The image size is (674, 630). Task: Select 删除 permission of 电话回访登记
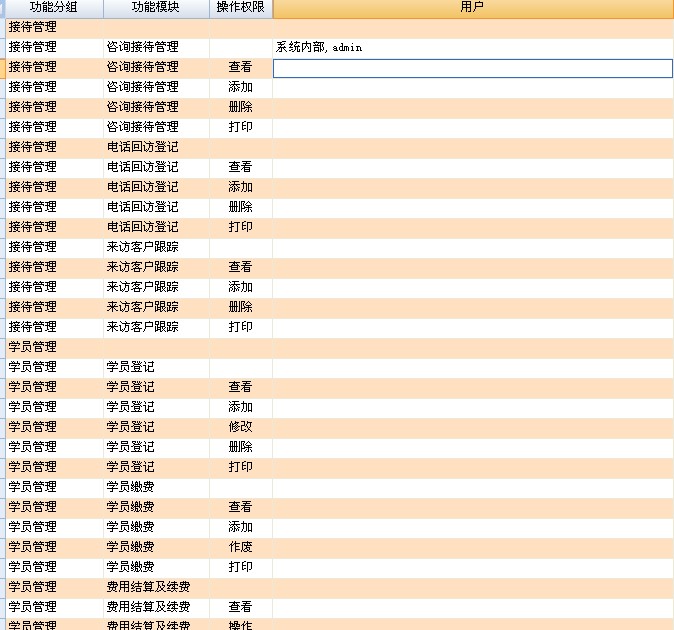pos(241,207)
